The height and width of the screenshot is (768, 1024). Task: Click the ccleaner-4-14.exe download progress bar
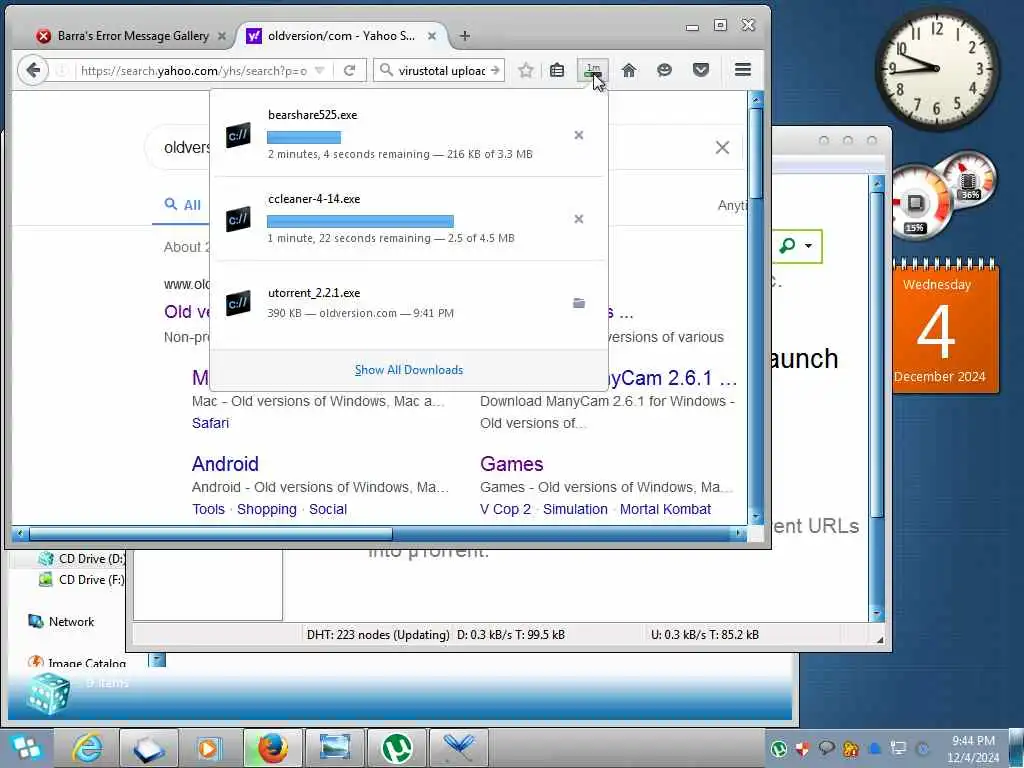(x=360, y=221)
